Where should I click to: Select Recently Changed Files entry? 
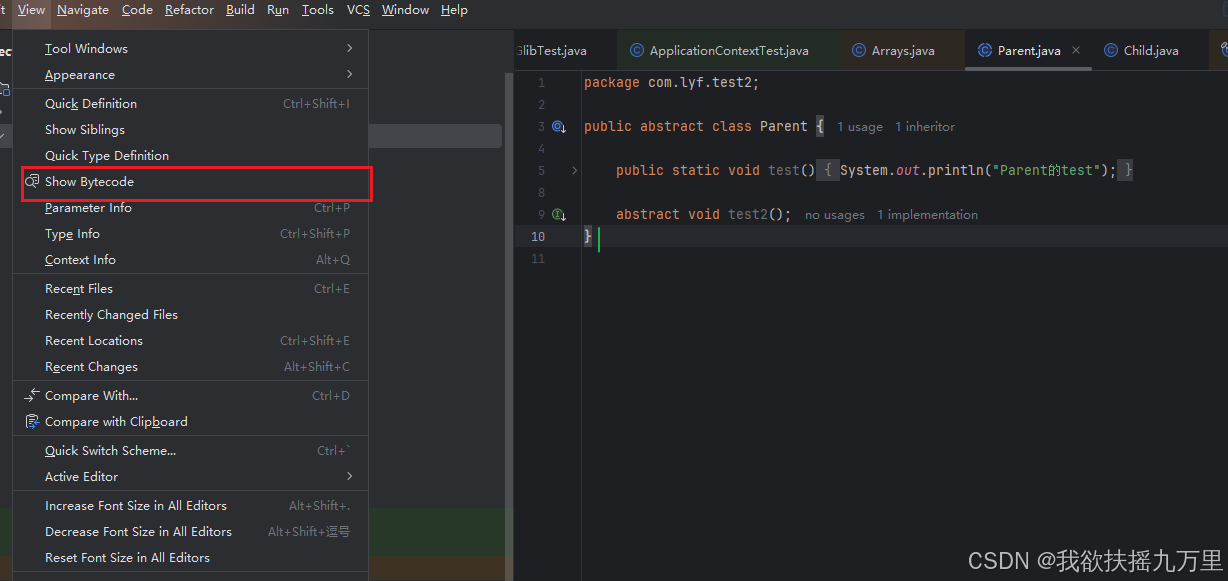coord(190,314)
